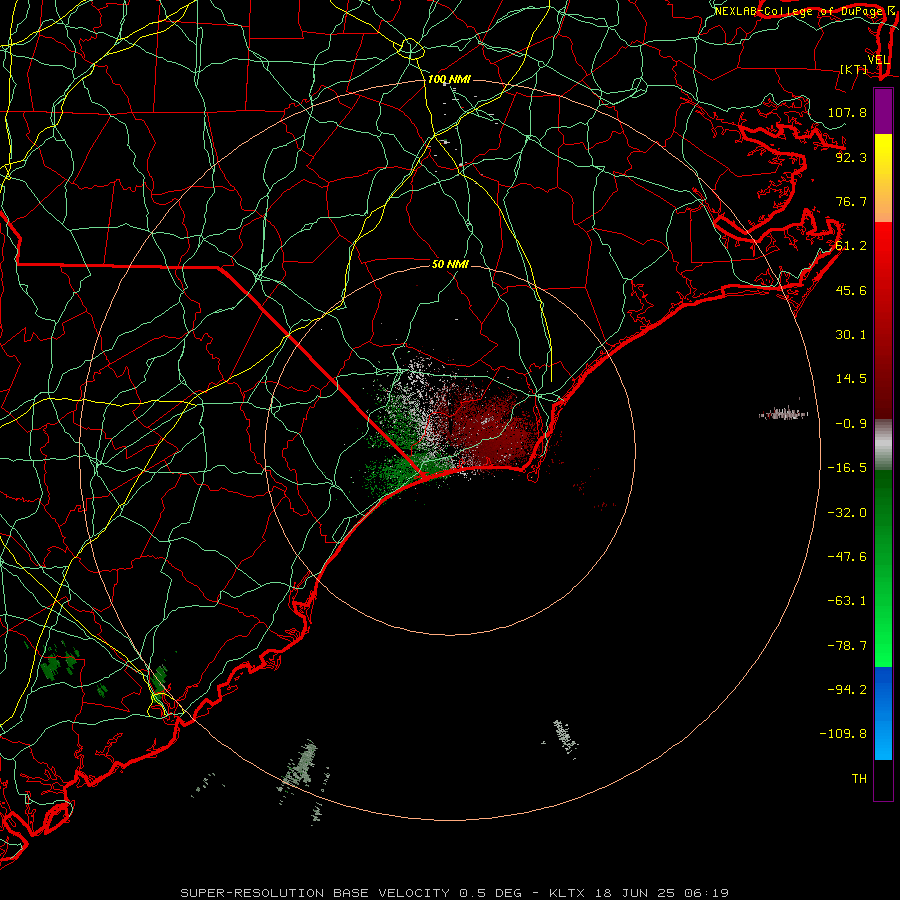
Task: Click the 76.7 velocity scale value
Action: 851,201
